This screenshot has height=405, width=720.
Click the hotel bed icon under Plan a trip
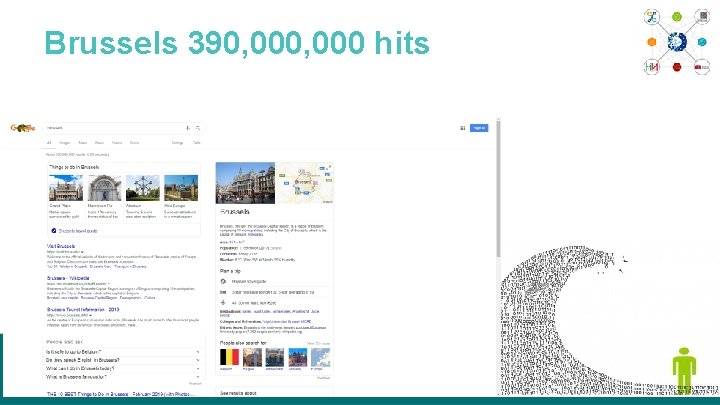tap(223, 292)
